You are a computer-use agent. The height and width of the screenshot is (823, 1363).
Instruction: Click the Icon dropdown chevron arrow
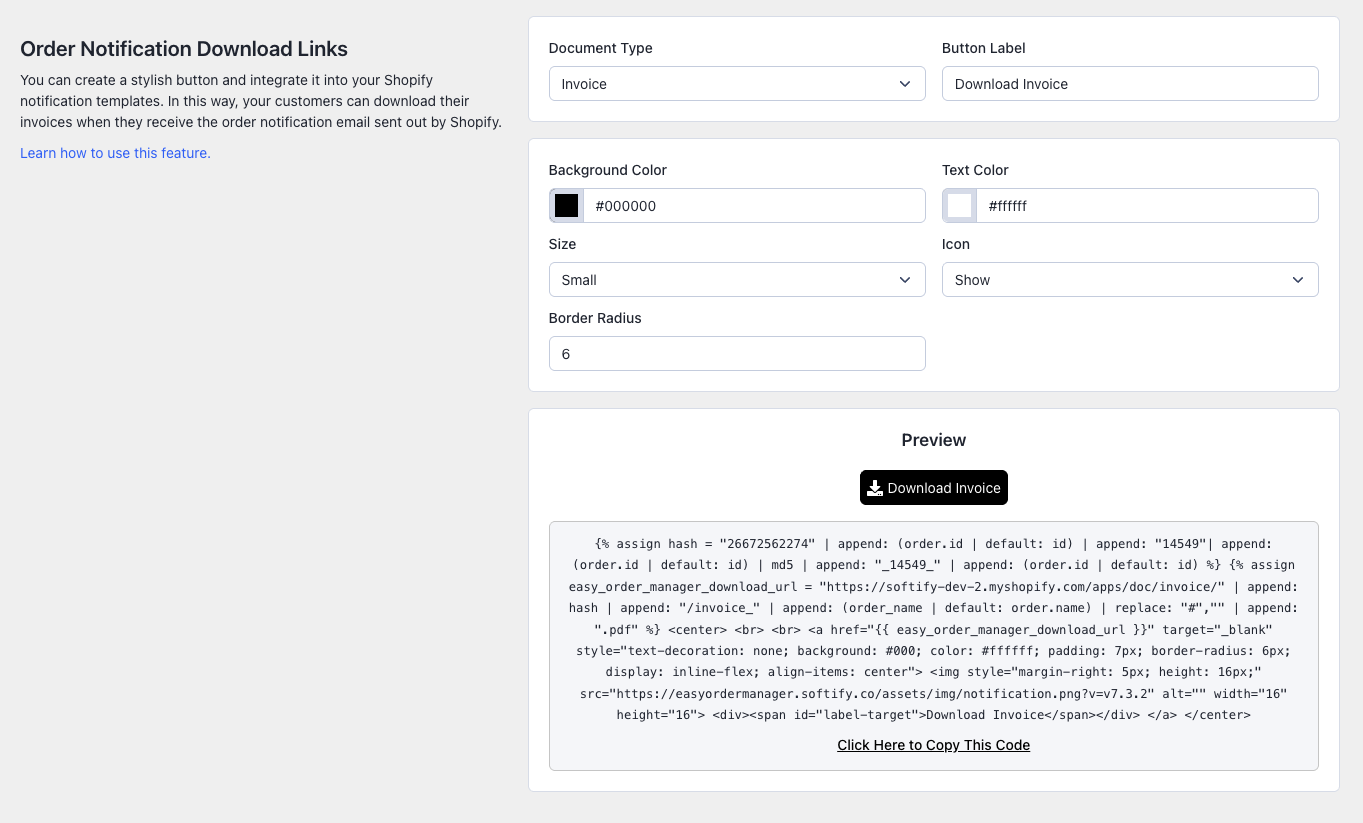(x=1298, y=280)
